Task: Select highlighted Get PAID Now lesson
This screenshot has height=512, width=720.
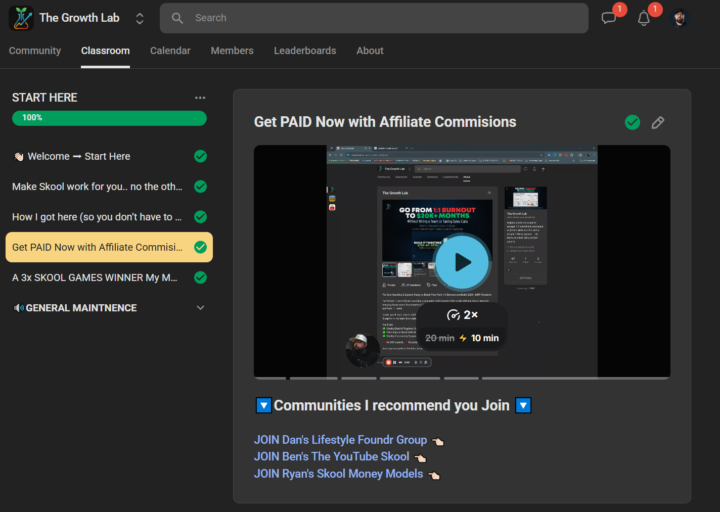Action: click(x=109, y=247)
